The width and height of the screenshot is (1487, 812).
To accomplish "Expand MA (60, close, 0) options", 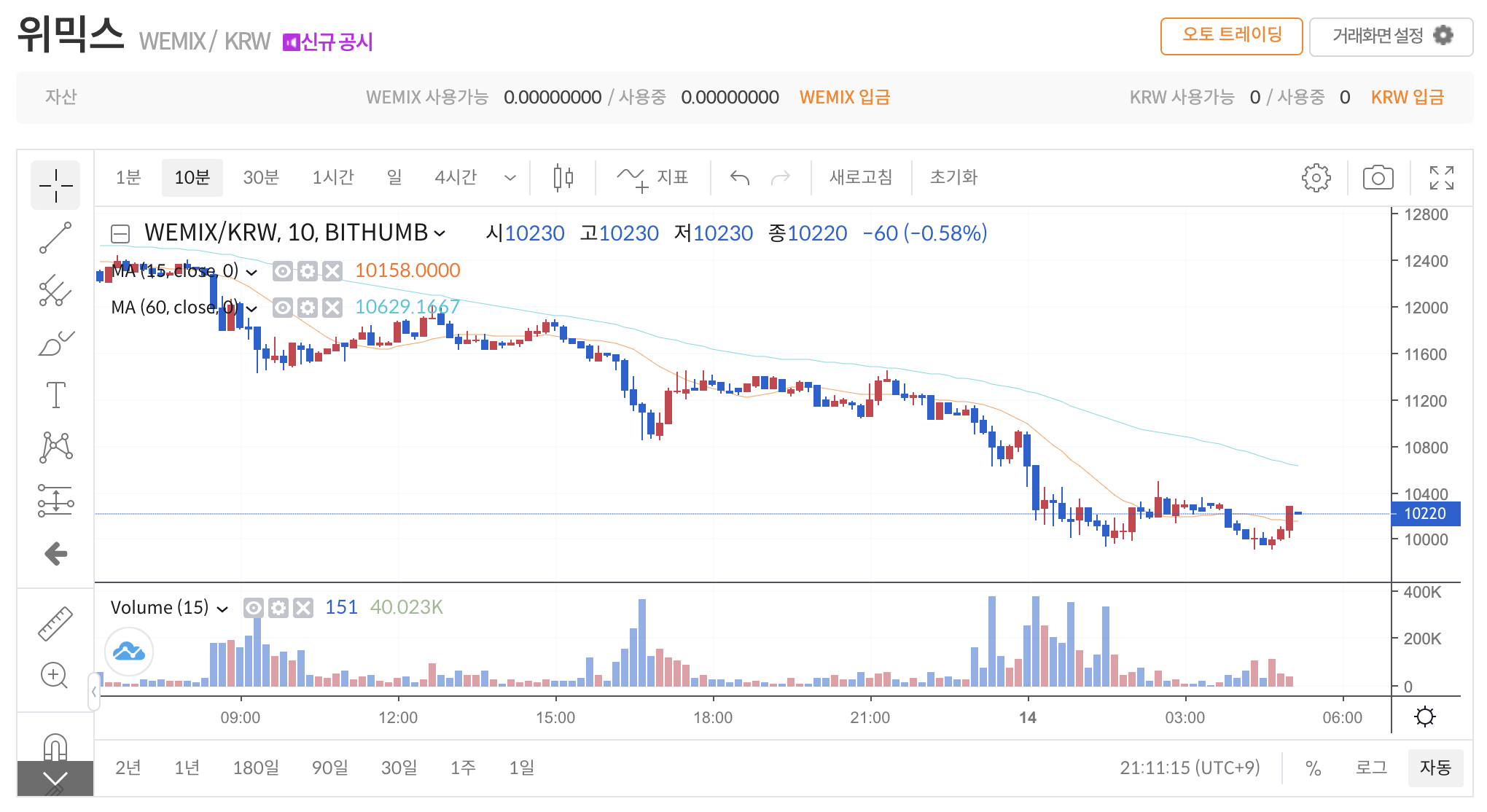I will coord(251,308).
